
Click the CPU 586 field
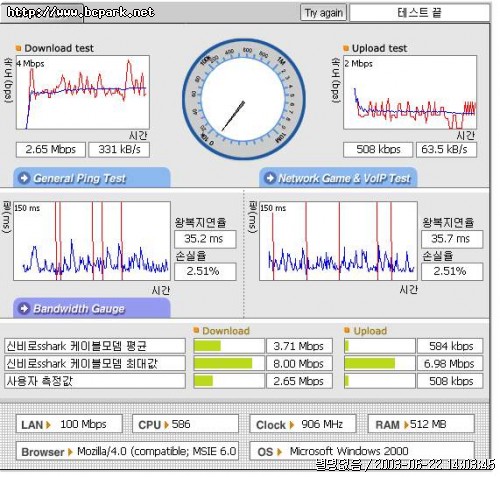click(185, 424)
